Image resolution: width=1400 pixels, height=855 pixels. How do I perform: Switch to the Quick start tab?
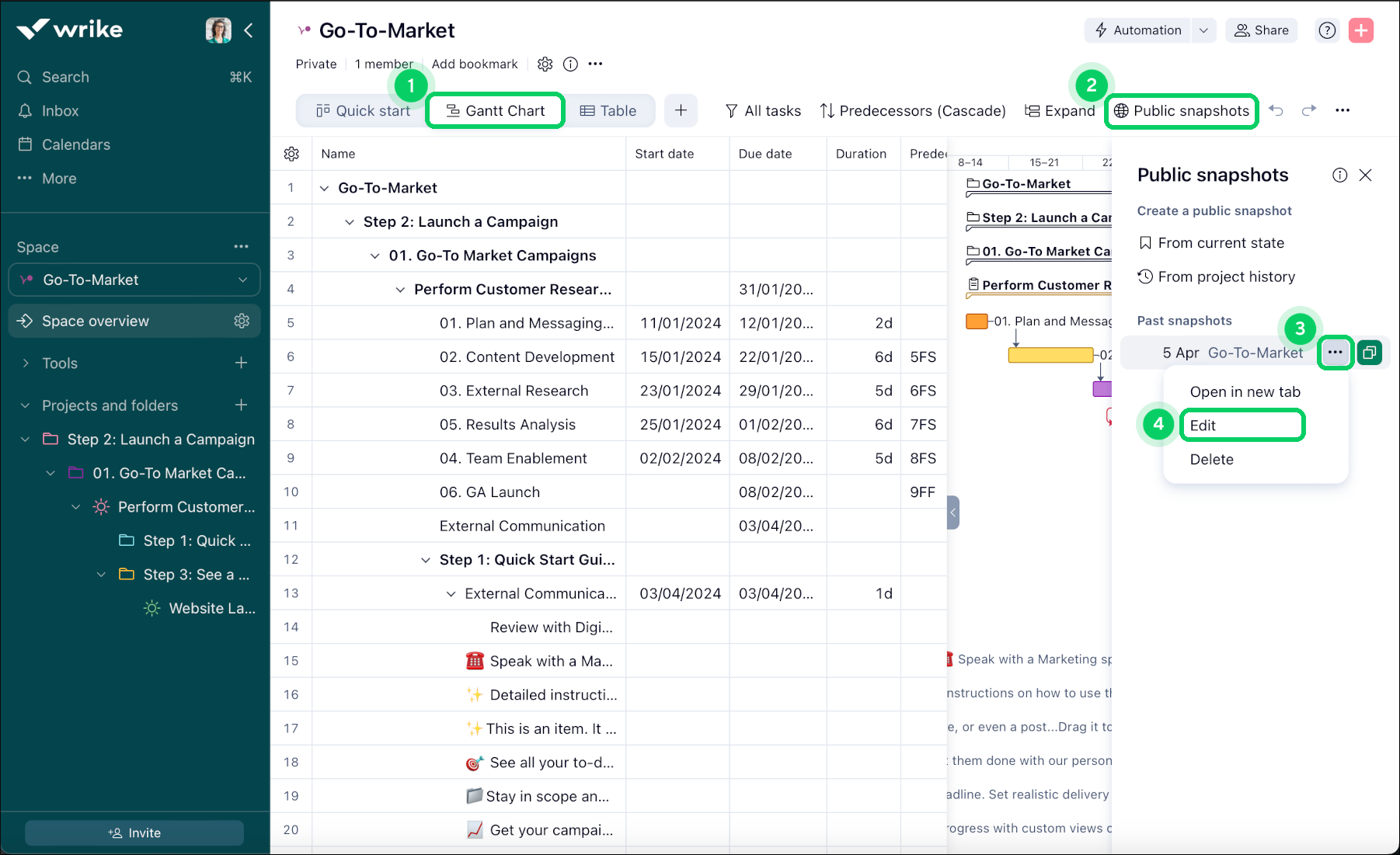point(363,110)
